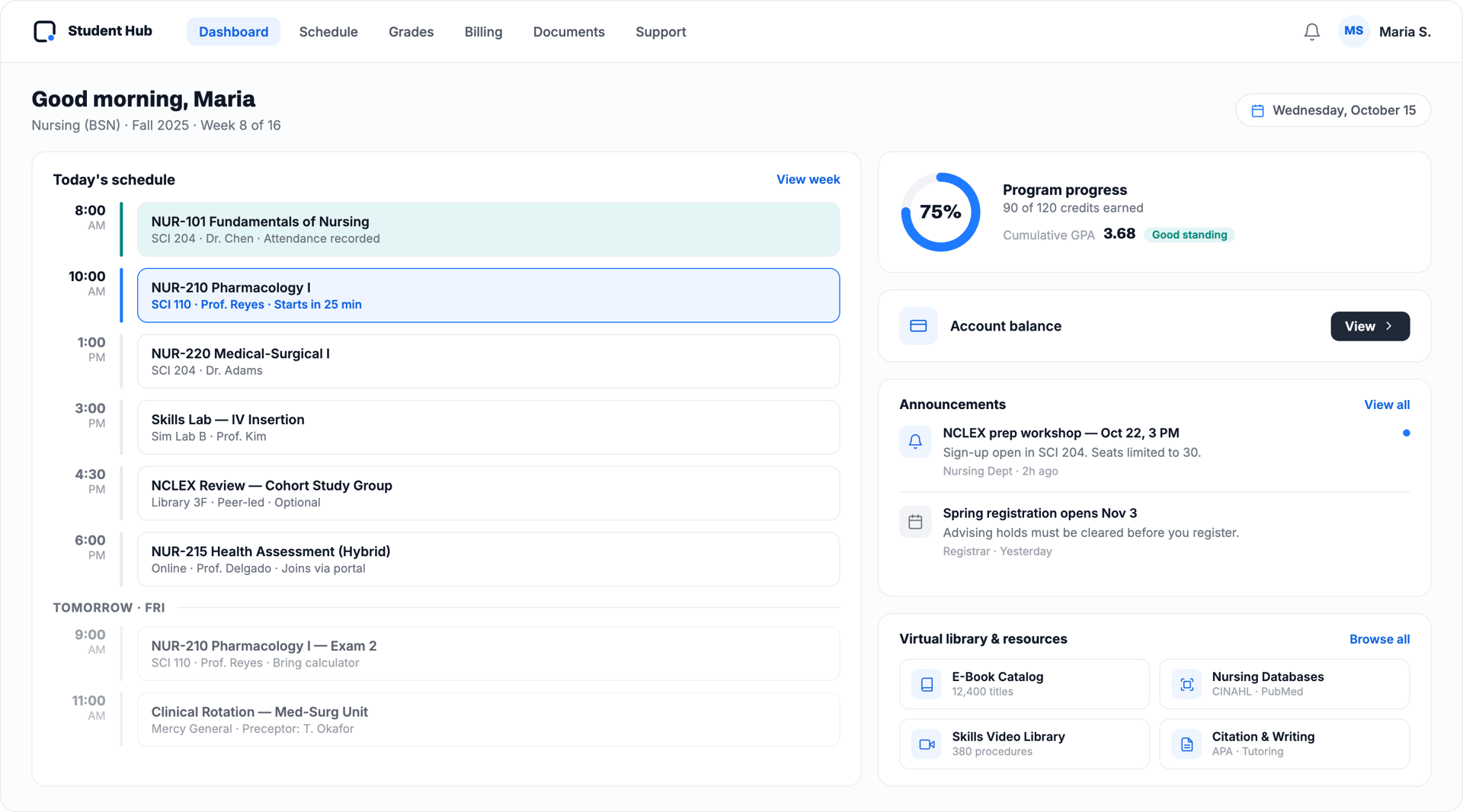Click the 4:30 PM time label
1463x812 pixels.
90,481
